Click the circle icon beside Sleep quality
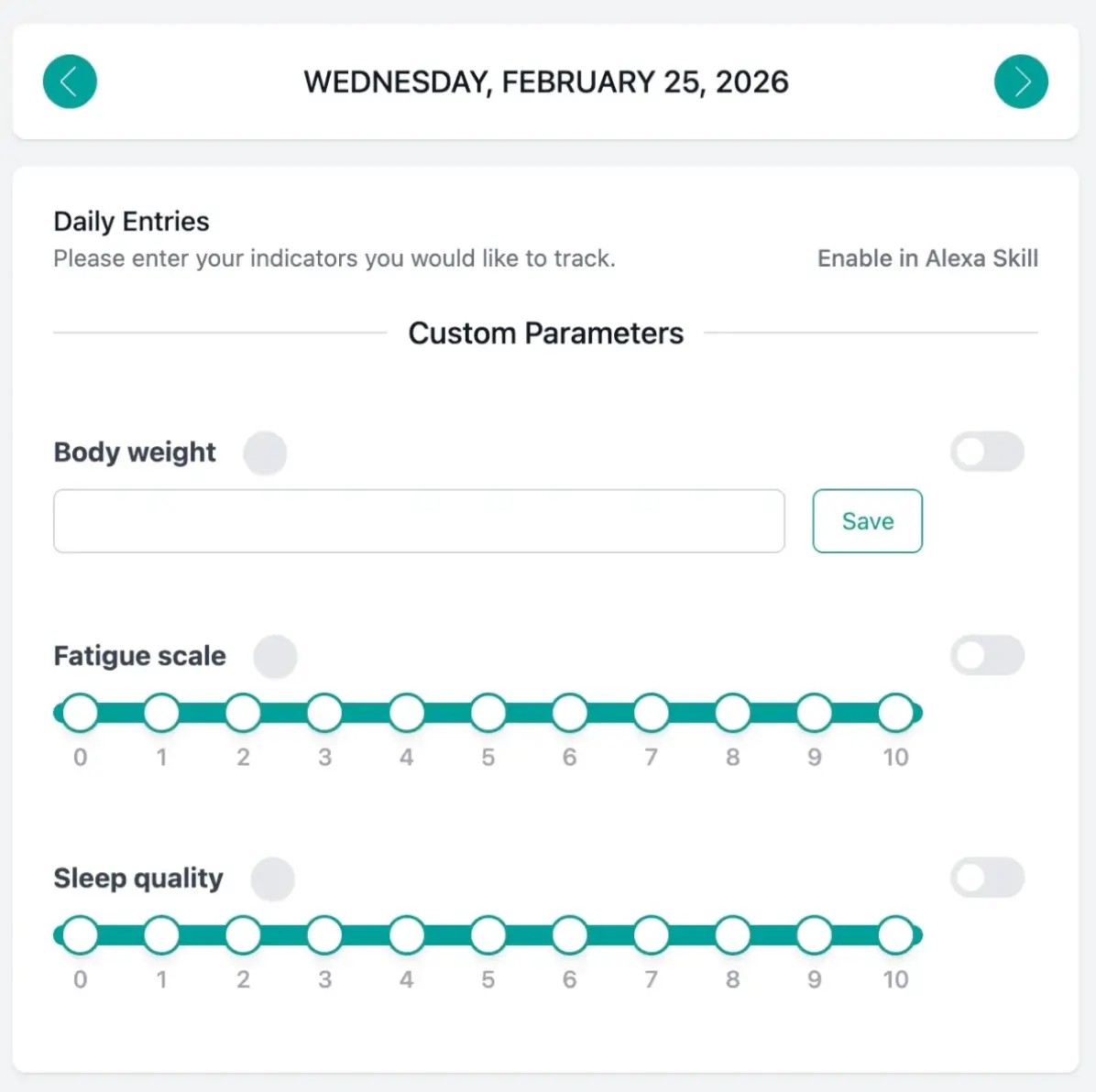This screenshot has height=1092, width=1096. click(x=272, y=879)
